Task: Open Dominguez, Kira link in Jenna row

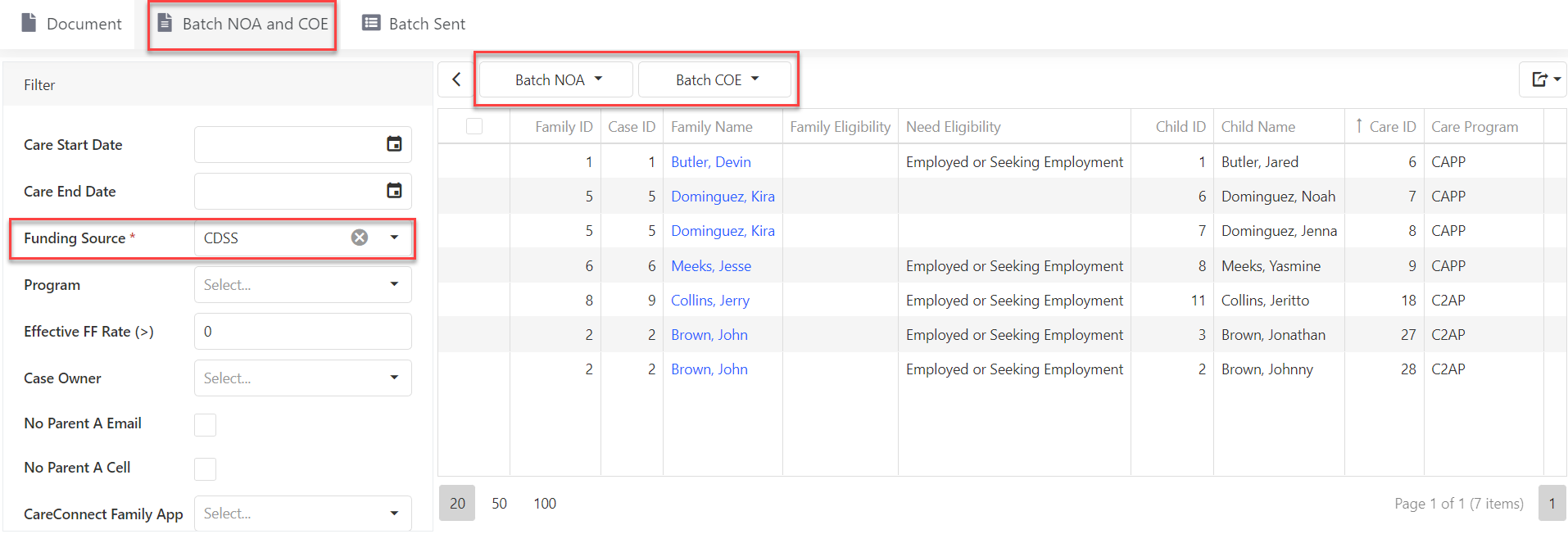Action: [723, 231]
